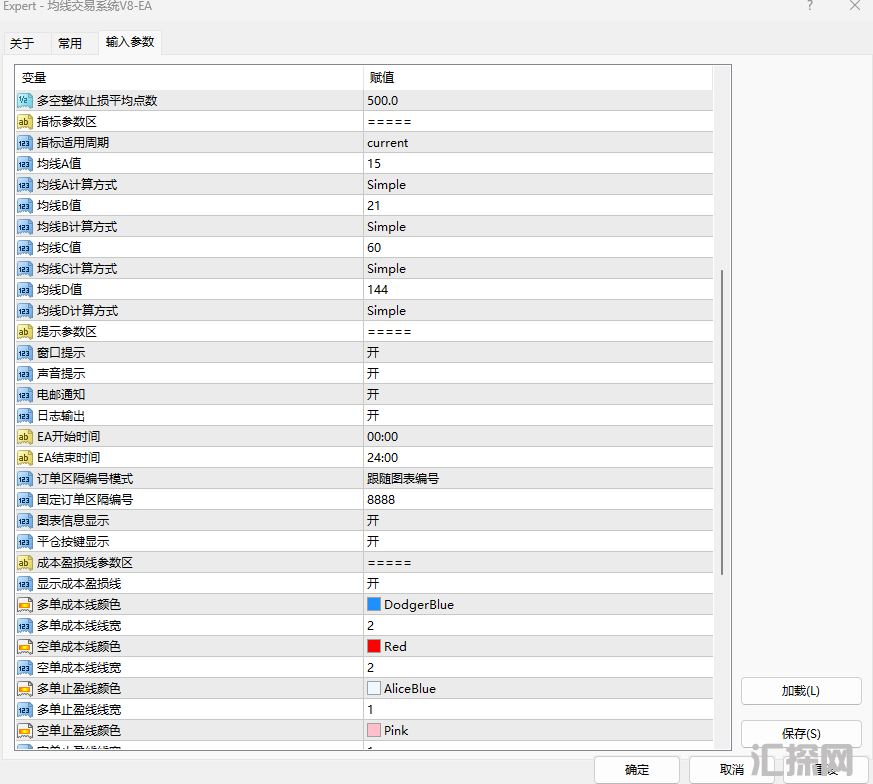Click the DodgerBlue color swatch
This screenshot has height=784, width=873.
374,604
